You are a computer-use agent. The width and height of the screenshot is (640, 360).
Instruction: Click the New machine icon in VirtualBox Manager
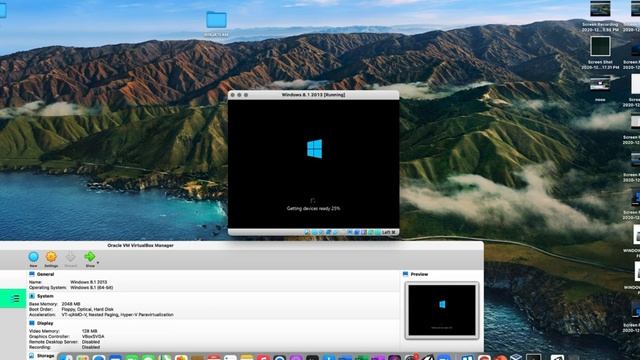click(x=33, y=257)
